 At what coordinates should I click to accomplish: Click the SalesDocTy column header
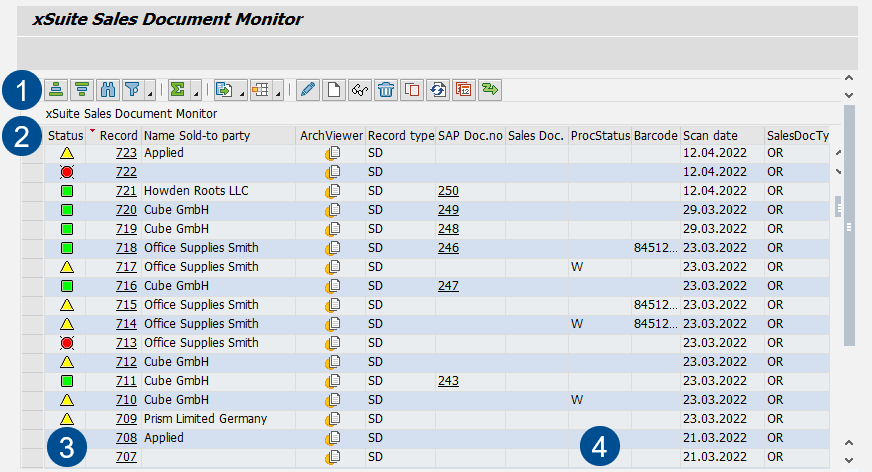(x=797, y=136)
